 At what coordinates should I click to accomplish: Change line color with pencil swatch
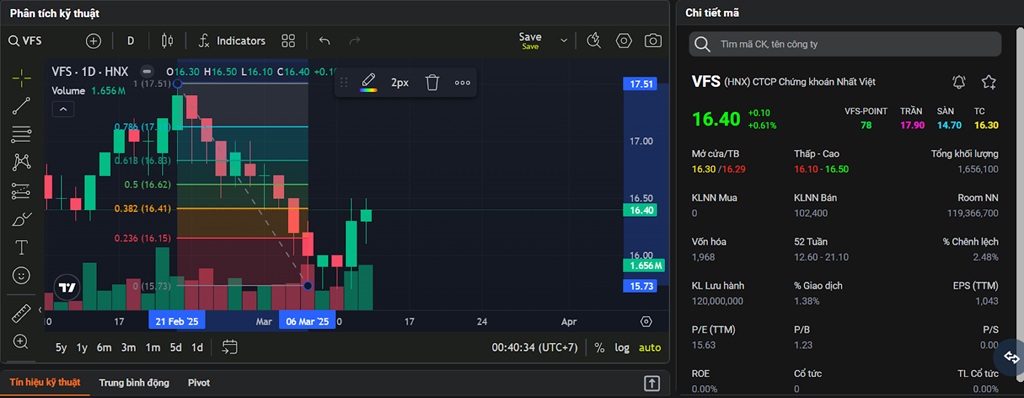coord(368,82)
